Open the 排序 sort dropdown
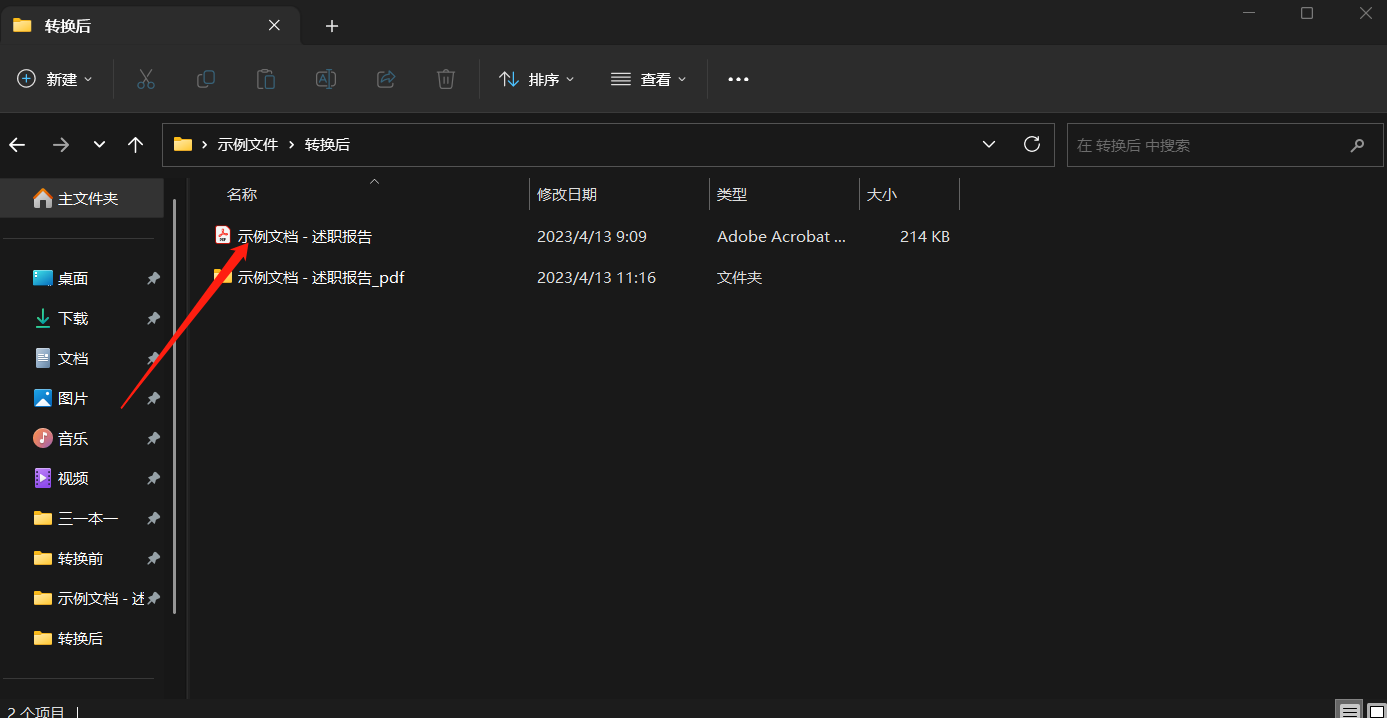 tap(537, 79)
